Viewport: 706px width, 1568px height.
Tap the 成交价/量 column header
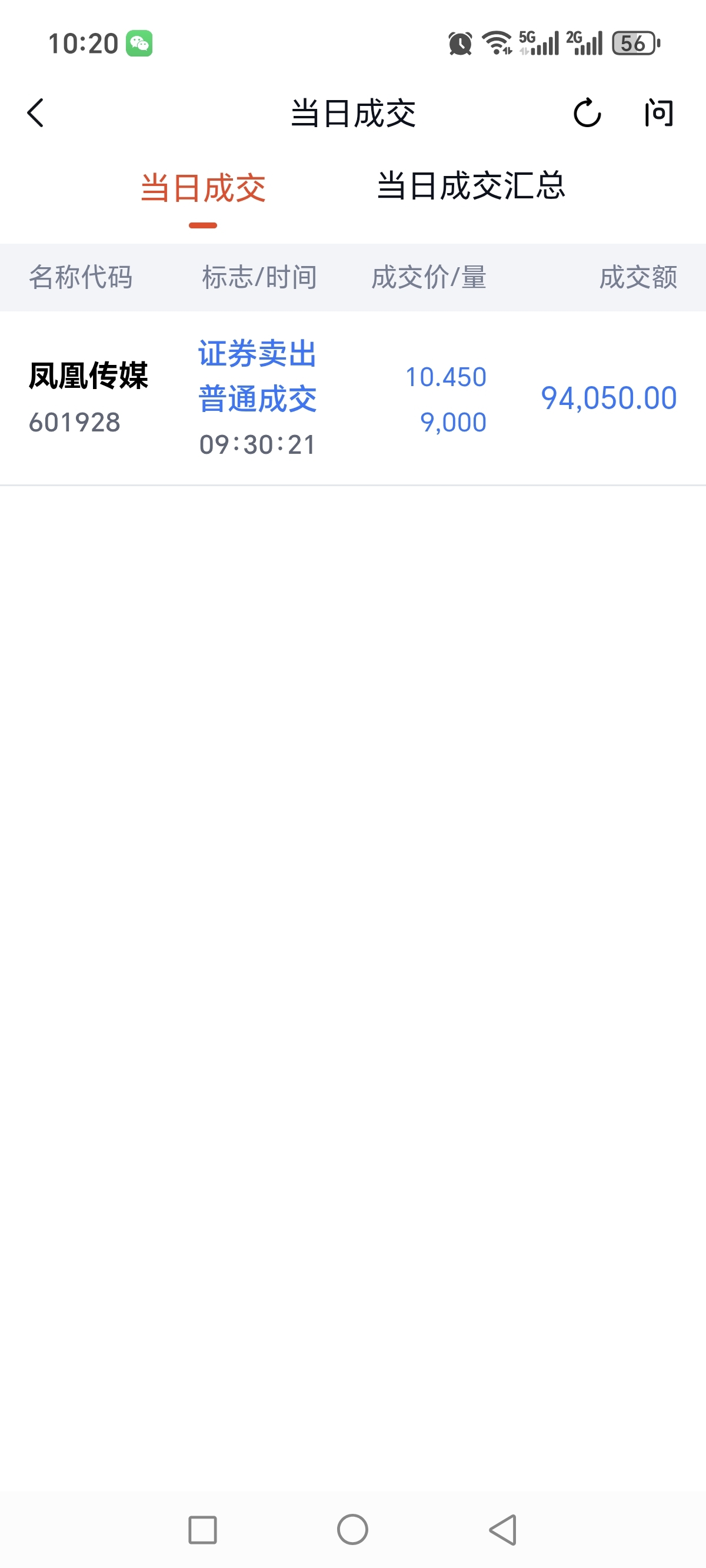pyautogui.click(x=429, y=278)
